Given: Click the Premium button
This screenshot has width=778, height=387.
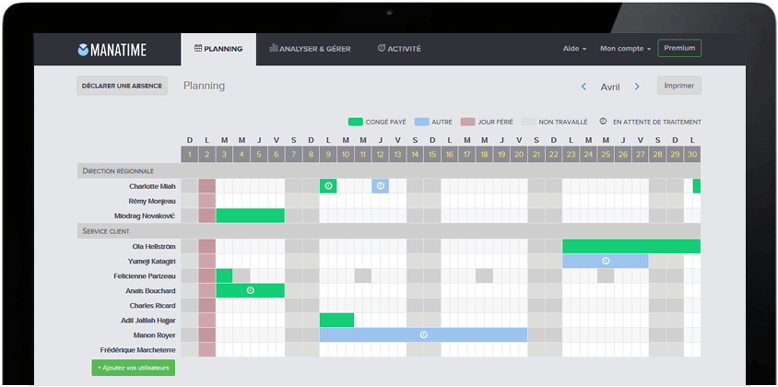Looking at the screenshot, I should [679, 48].
